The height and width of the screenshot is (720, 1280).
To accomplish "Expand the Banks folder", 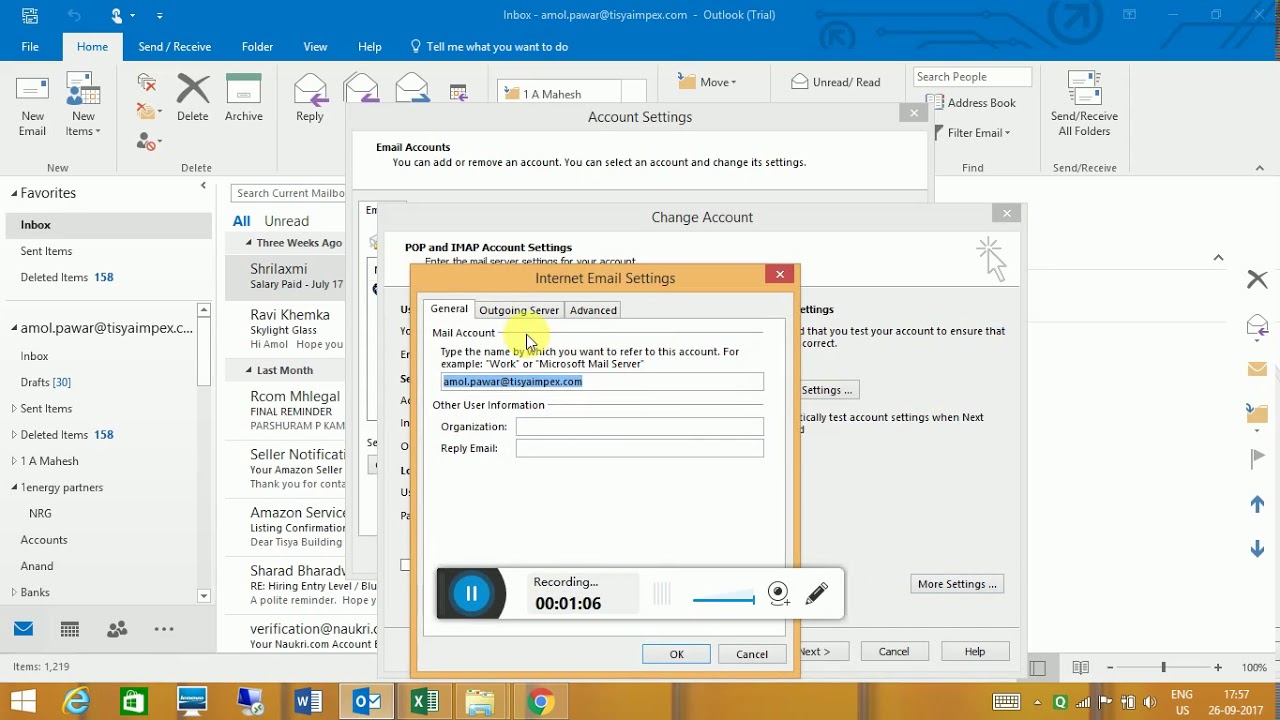I will (14, 592).
